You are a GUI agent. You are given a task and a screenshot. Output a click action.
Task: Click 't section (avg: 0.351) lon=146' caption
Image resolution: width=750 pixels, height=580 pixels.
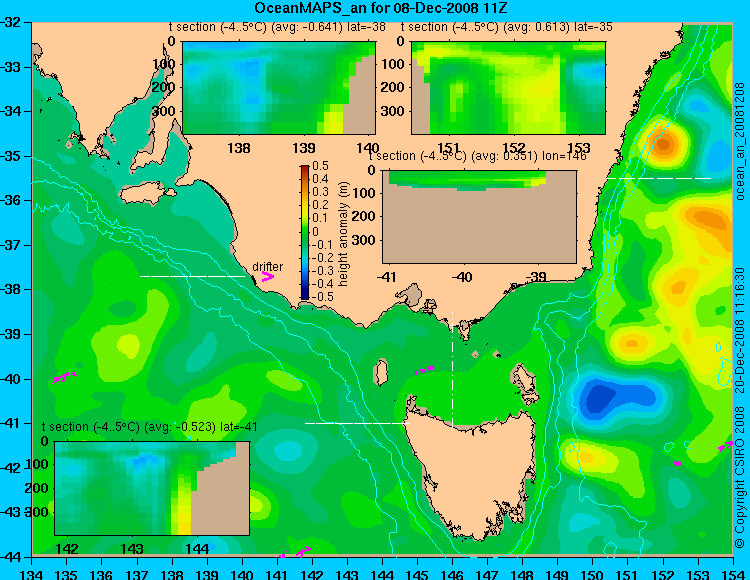click(x=477, y=156)
